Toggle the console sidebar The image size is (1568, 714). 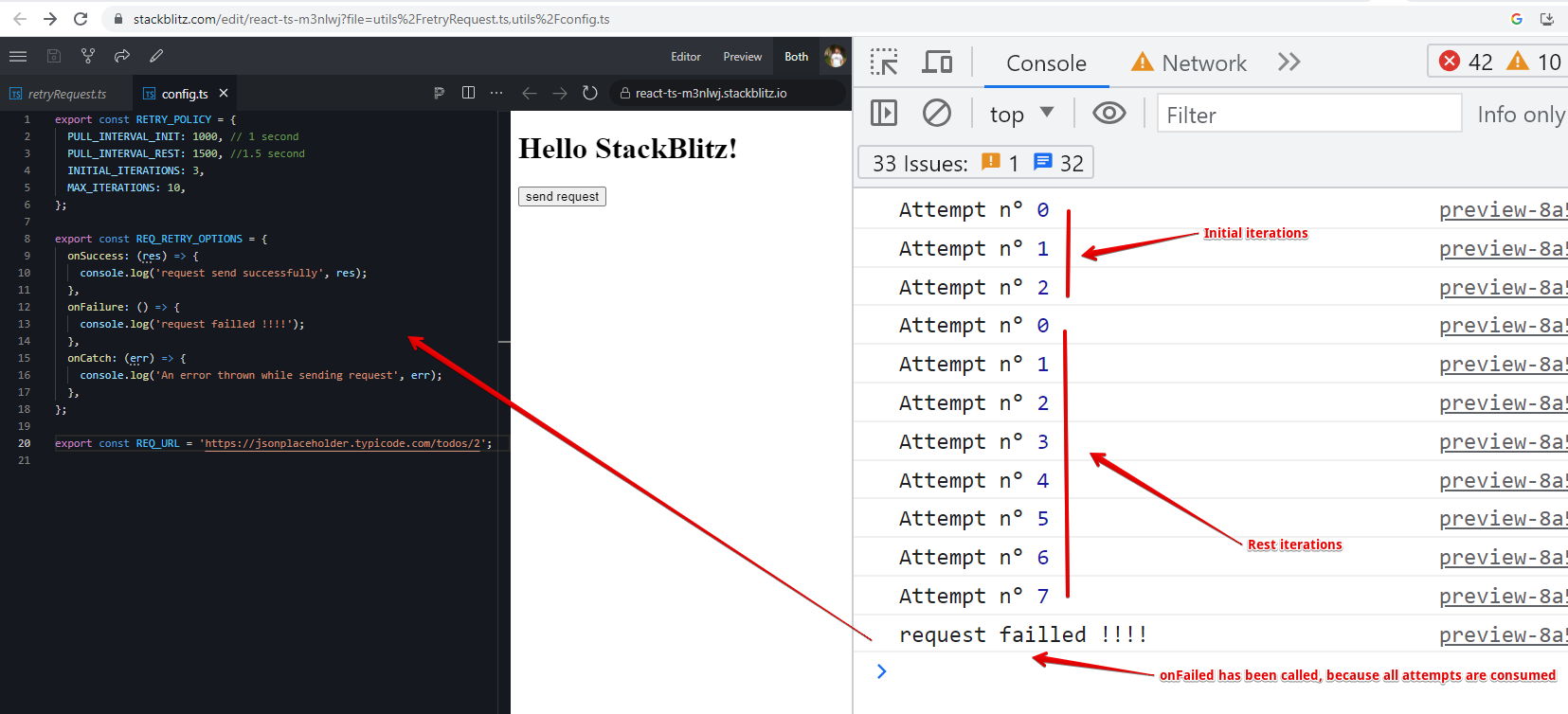pyautogui.click(x=884, y=114)
